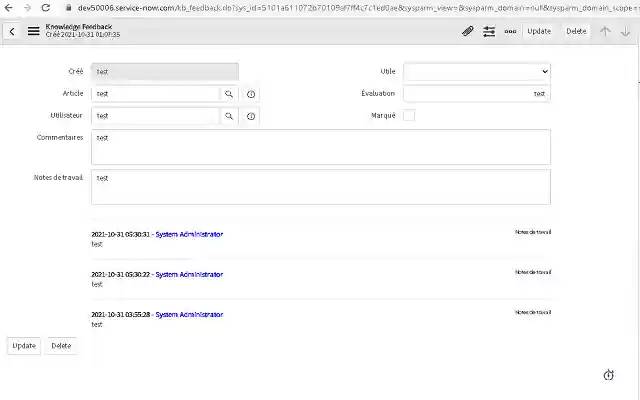Click the bottom Delete button
The image size is (640, 400).
[x=61, y=346]
